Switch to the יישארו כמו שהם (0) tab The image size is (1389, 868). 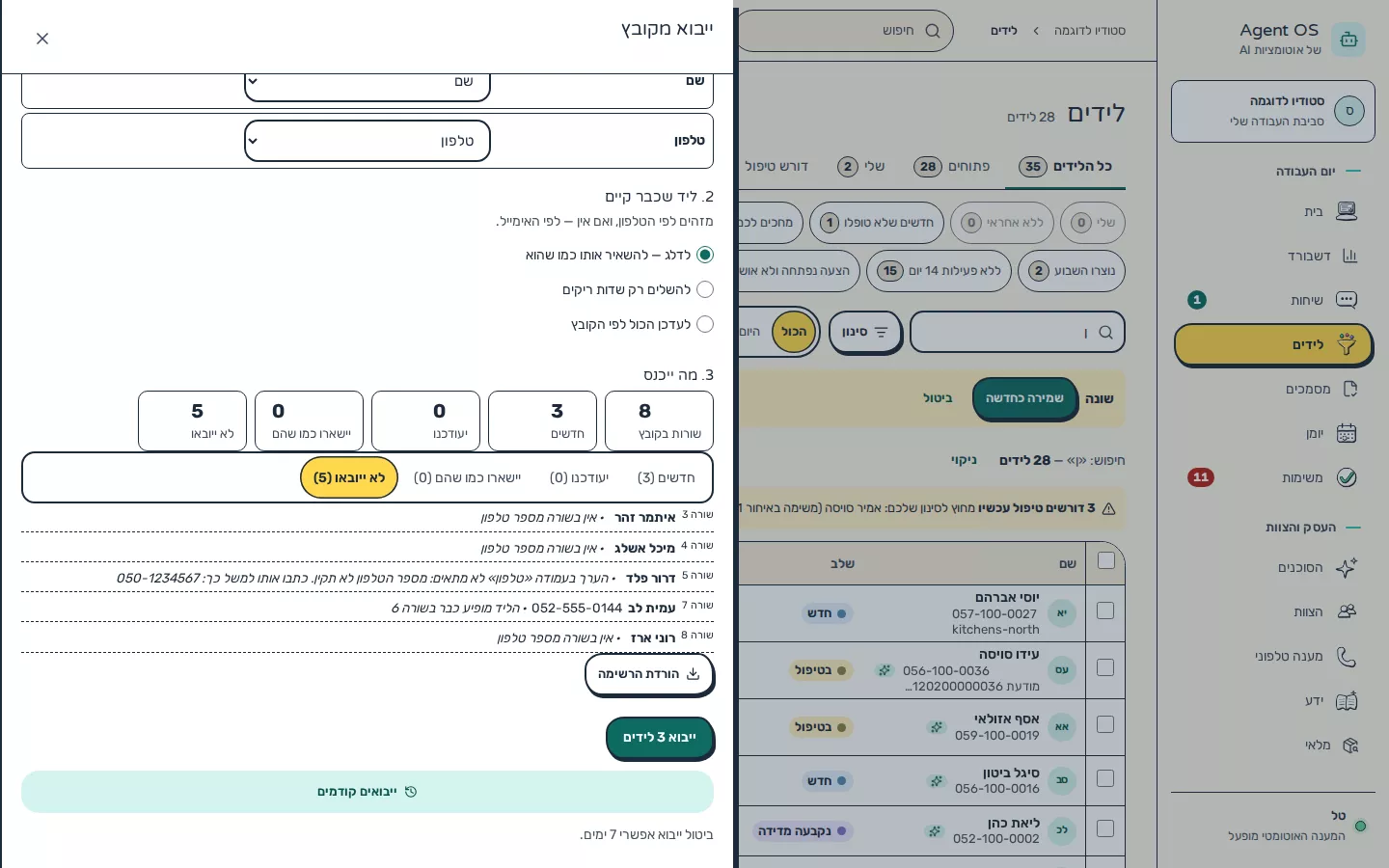point(468,477)
